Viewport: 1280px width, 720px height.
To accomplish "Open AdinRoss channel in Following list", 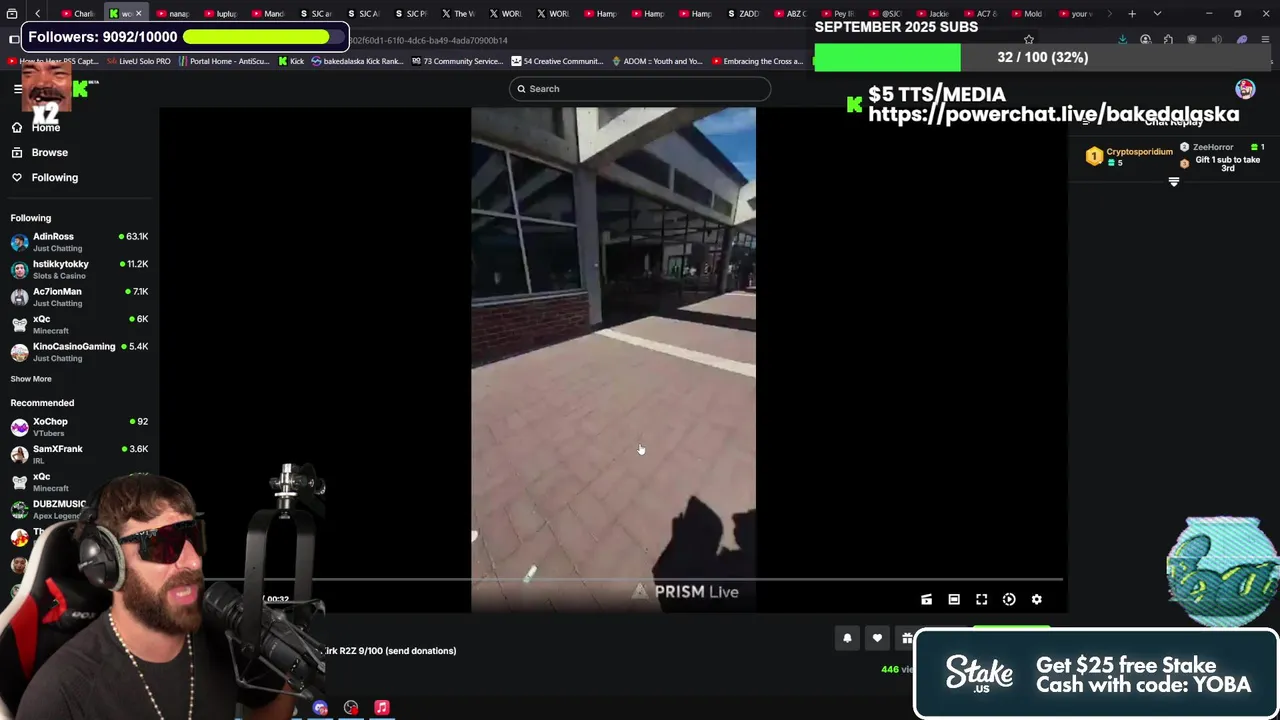I will (79, 242).
